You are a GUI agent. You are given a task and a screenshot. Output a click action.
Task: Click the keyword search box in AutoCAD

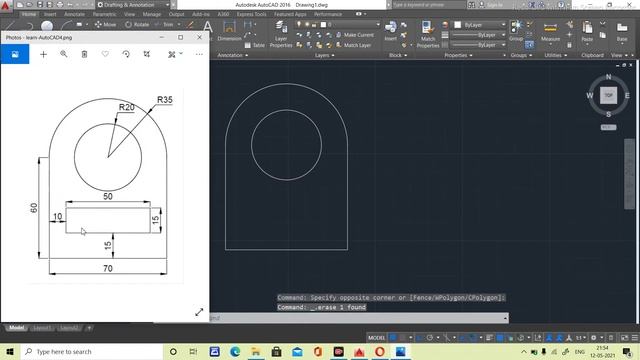pos(429,5)
